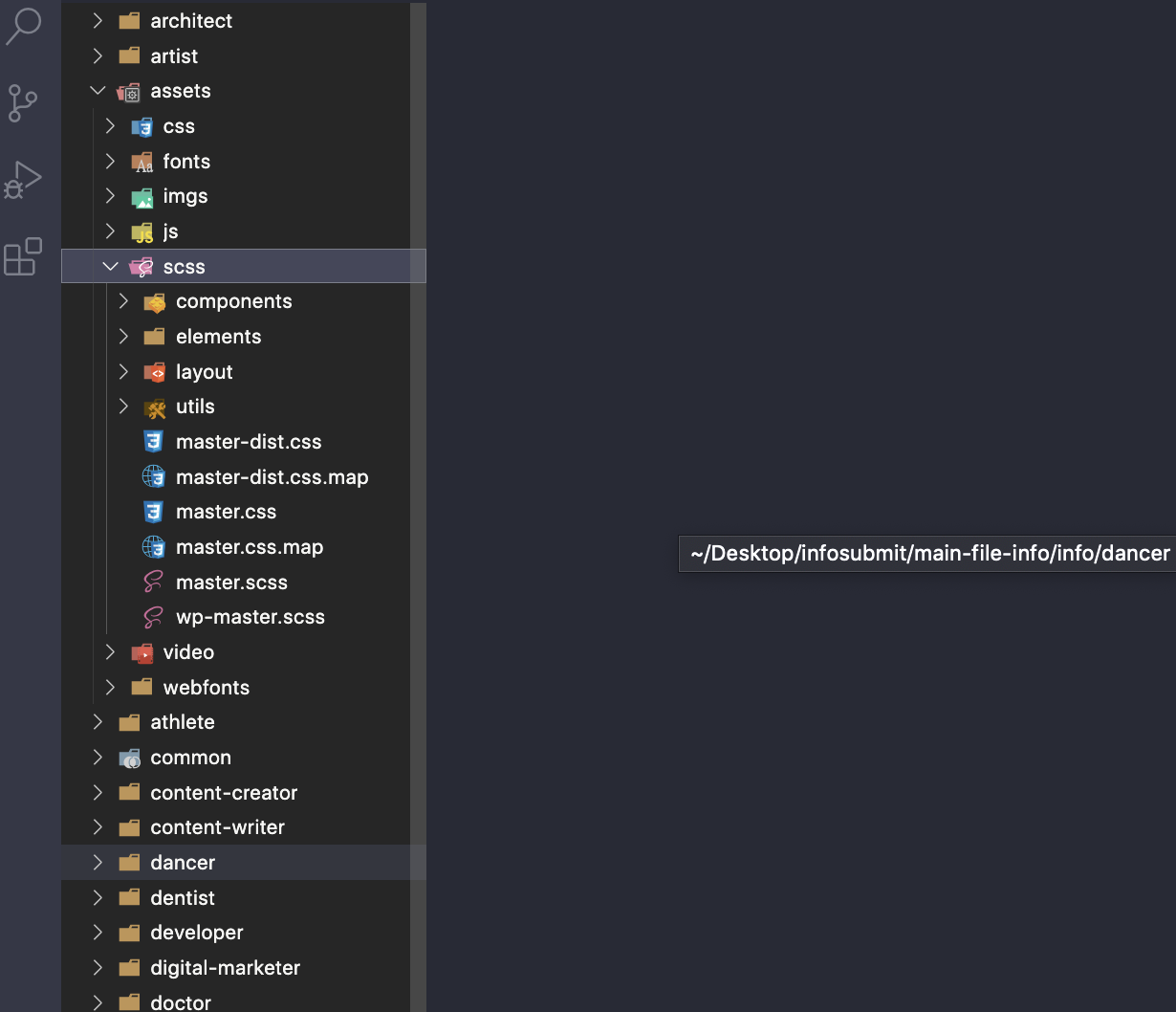Click the assets folder icon
The image size is (1176, 1012).
pos(128,91)
